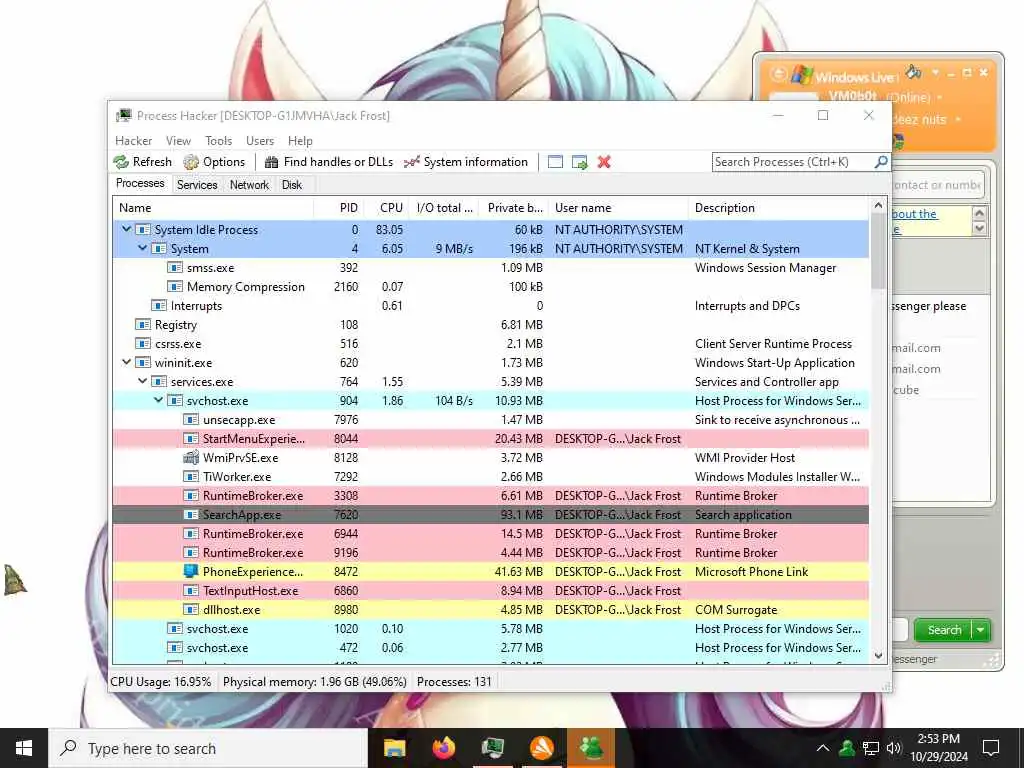
Task: Select svchost.exe with PID 1020
Action: click(x=490, y=628)
